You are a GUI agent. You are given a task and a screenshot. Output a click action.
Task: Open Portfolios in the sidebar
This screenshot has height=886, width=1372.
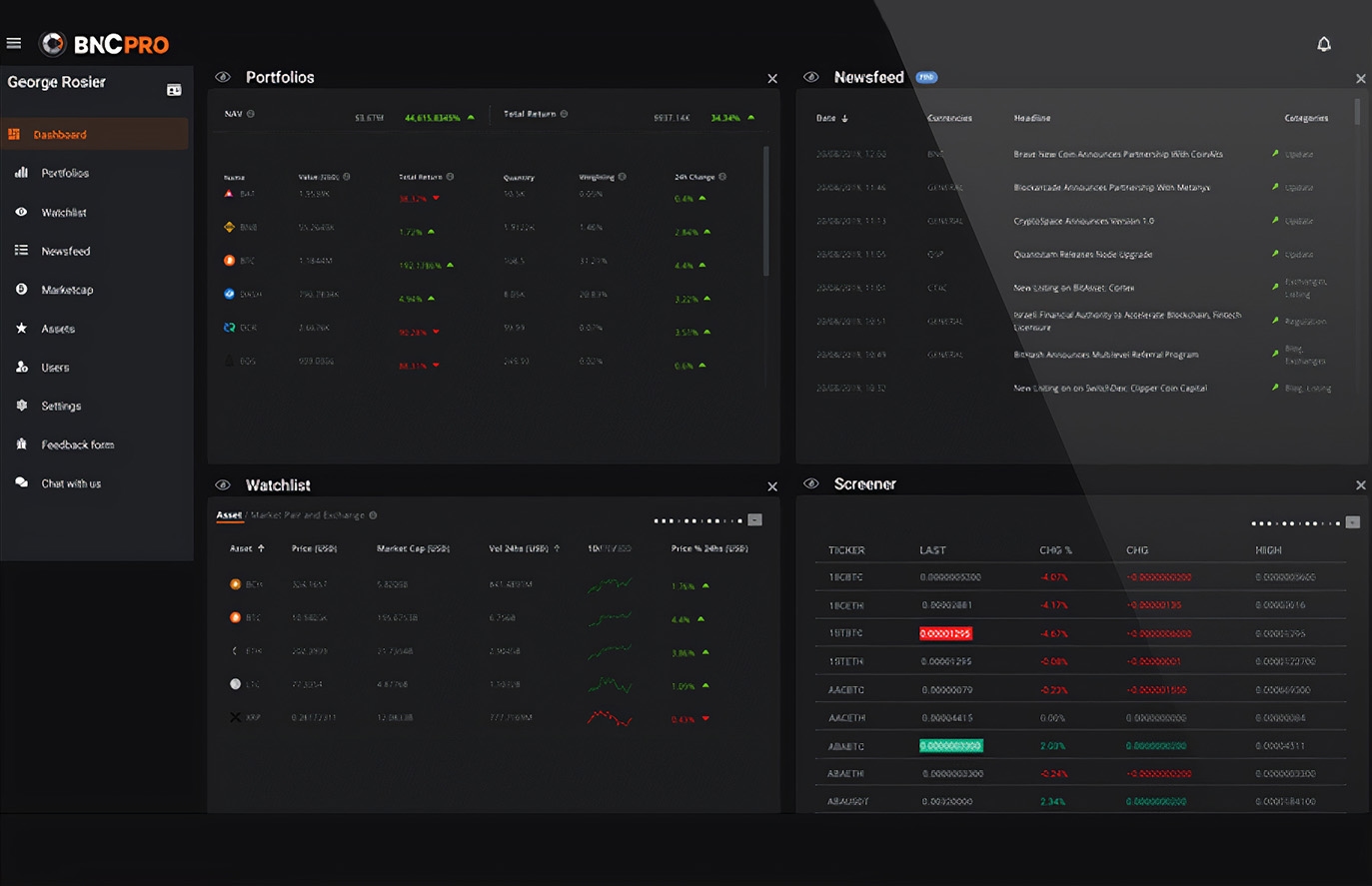65,173
